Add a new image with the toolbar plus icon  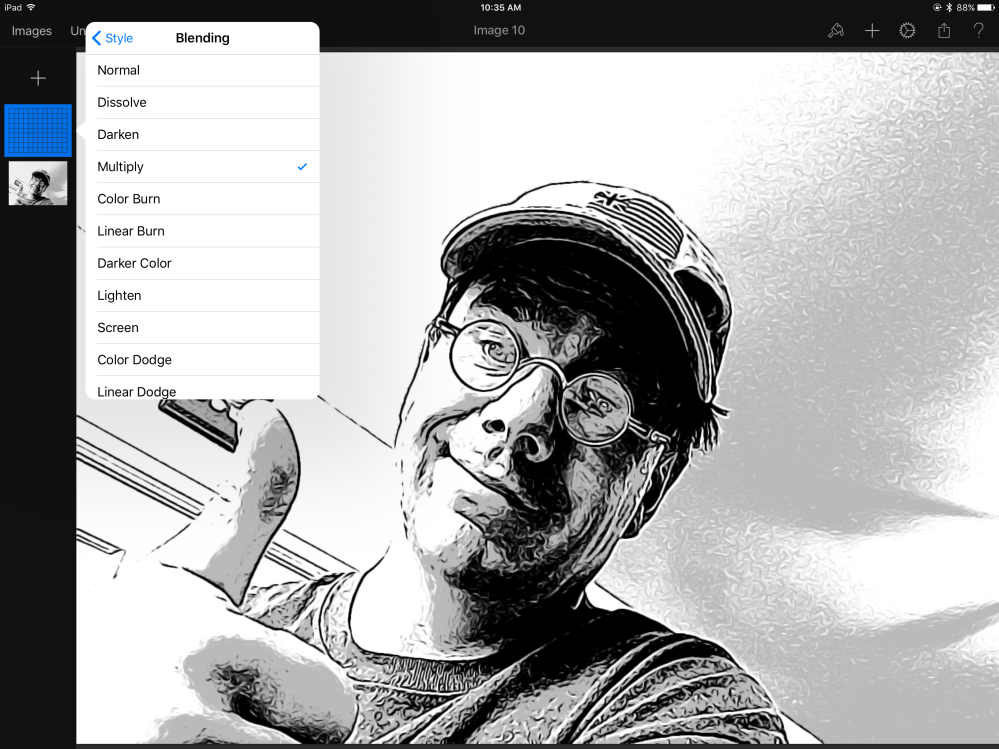[x=871, y=30]
